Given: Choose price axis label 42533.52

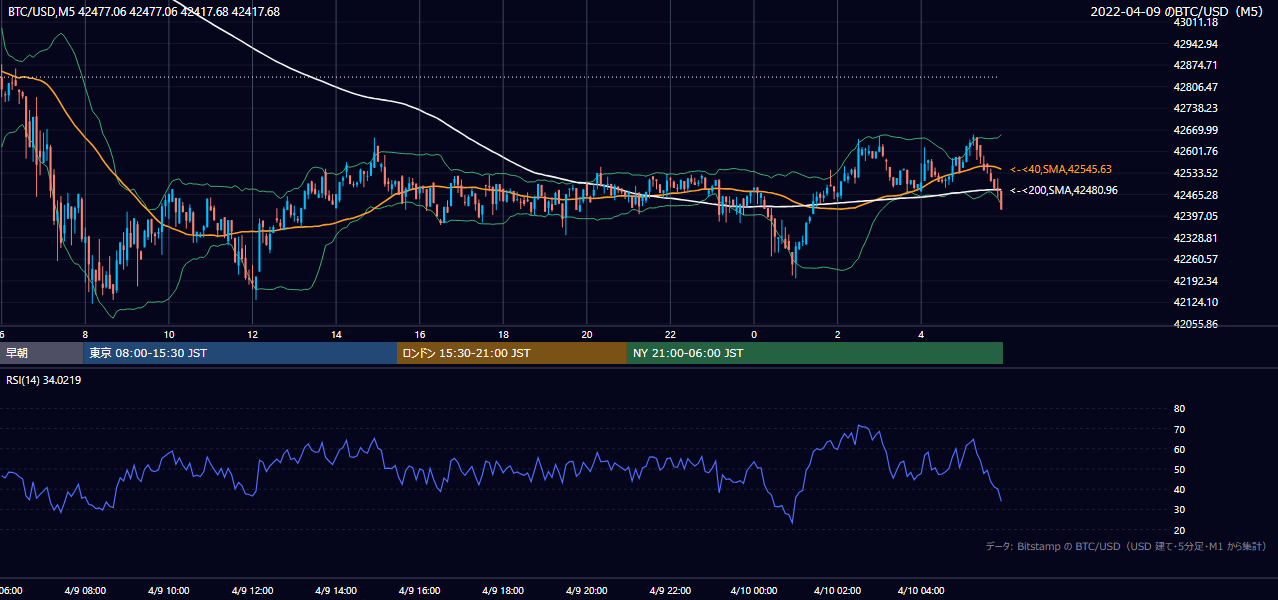Looking at the screenshot, I should point(1196,173).
